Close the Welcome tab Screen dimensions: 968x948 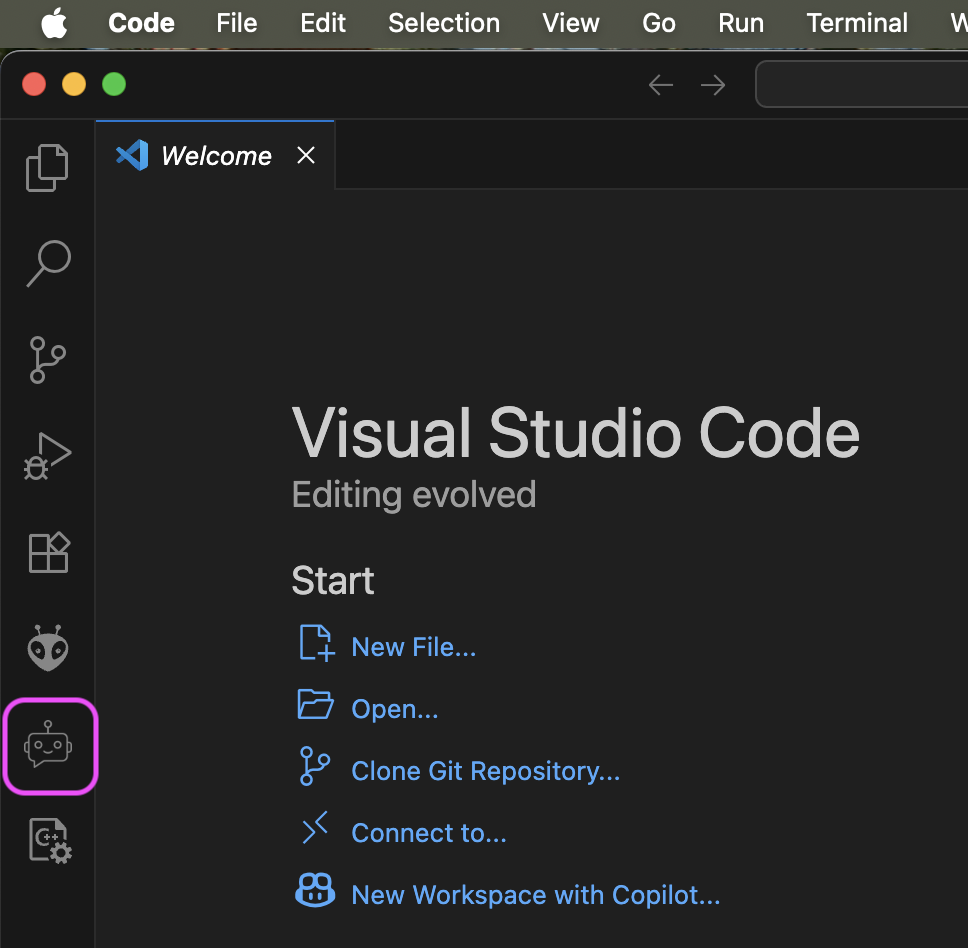[x=306, y=155]
